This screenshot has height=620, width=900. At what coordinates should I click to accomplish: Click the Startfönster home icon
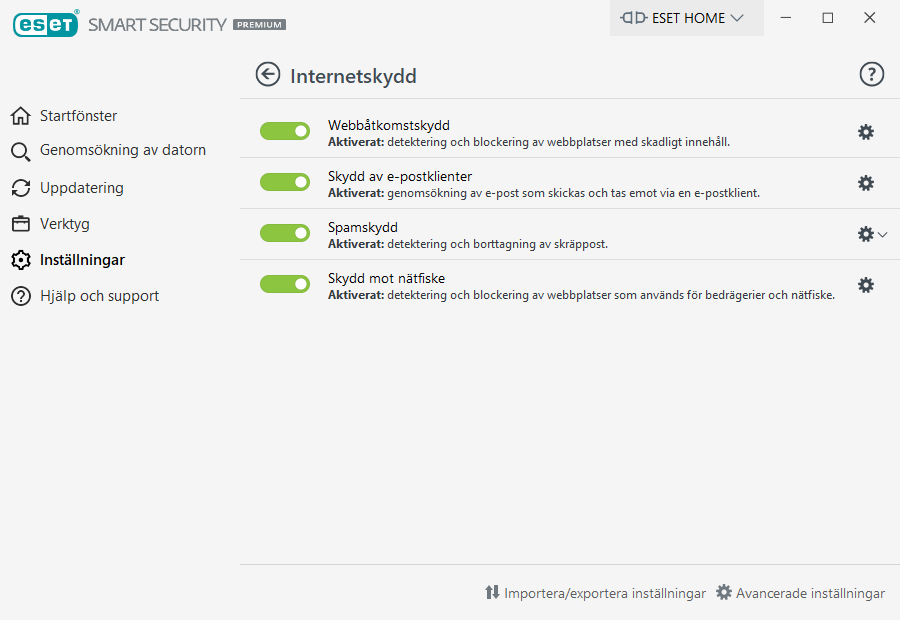(20, 116)
